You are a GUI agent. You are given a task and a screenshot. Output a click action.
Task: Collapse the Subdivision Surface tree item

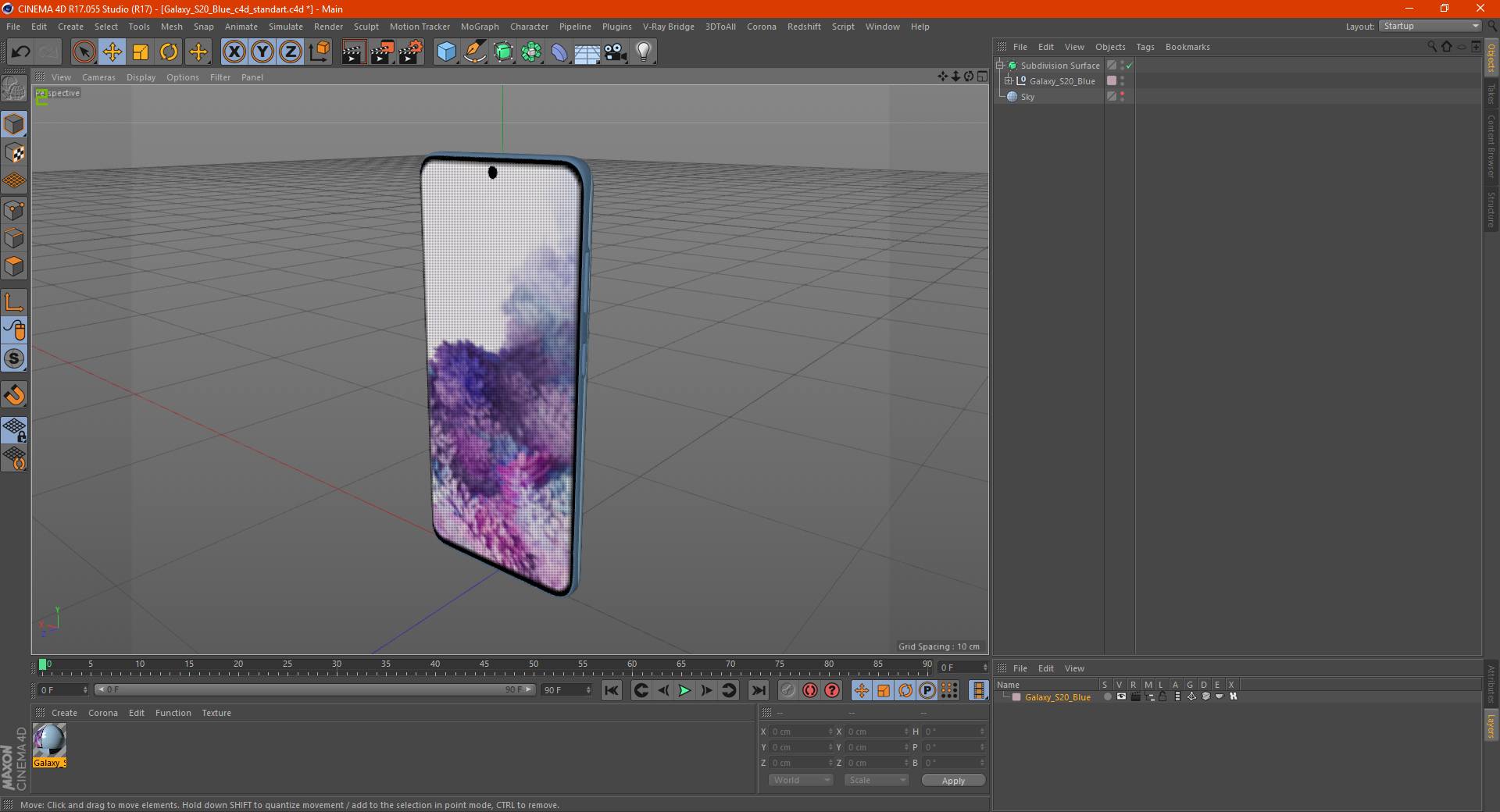[999, 66]
